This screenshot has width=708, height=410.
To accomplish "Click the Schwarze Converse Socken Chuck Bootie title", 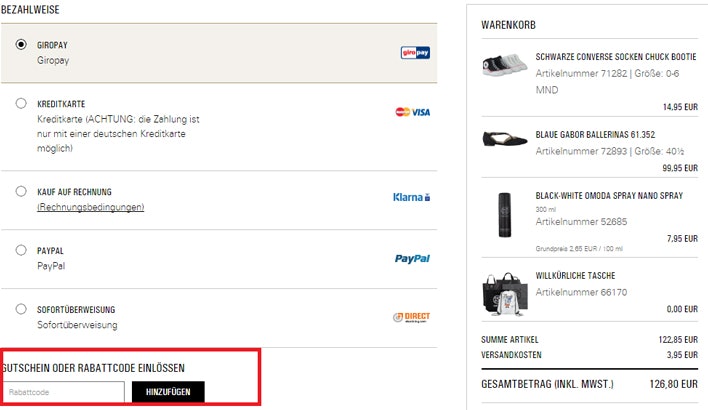I will [x=616, y=57].
